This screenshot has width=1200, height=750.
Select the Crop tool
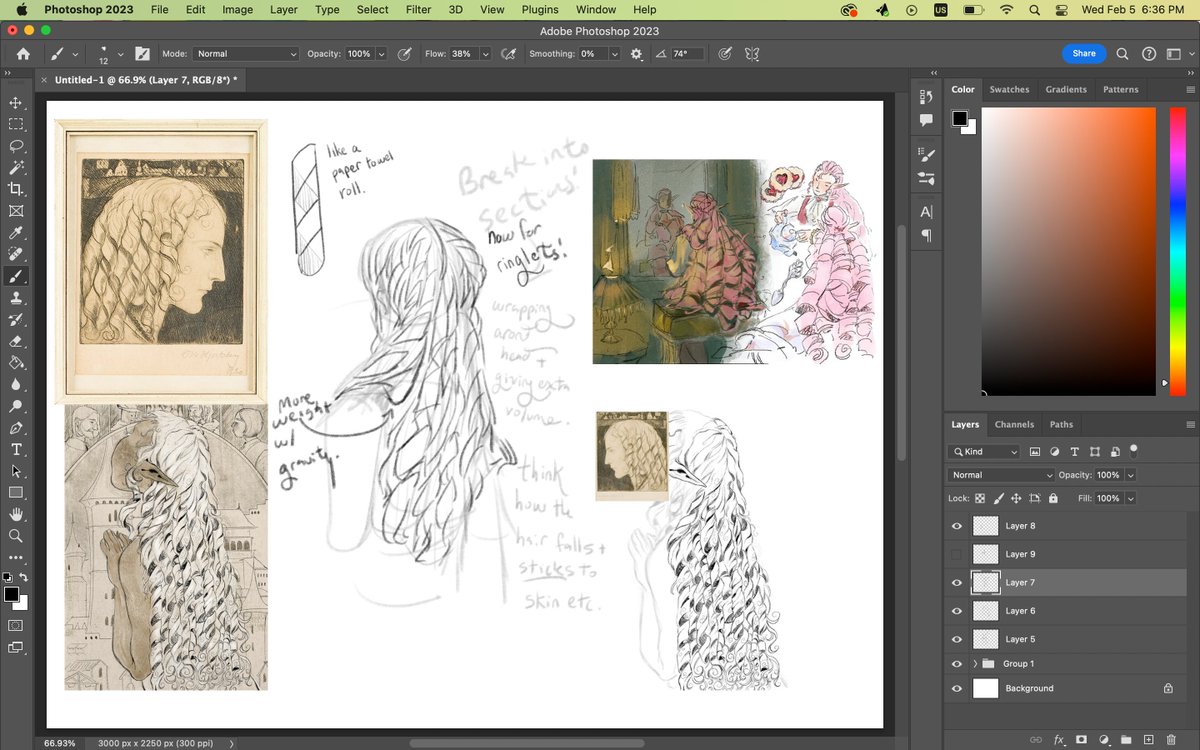[16, 189]
